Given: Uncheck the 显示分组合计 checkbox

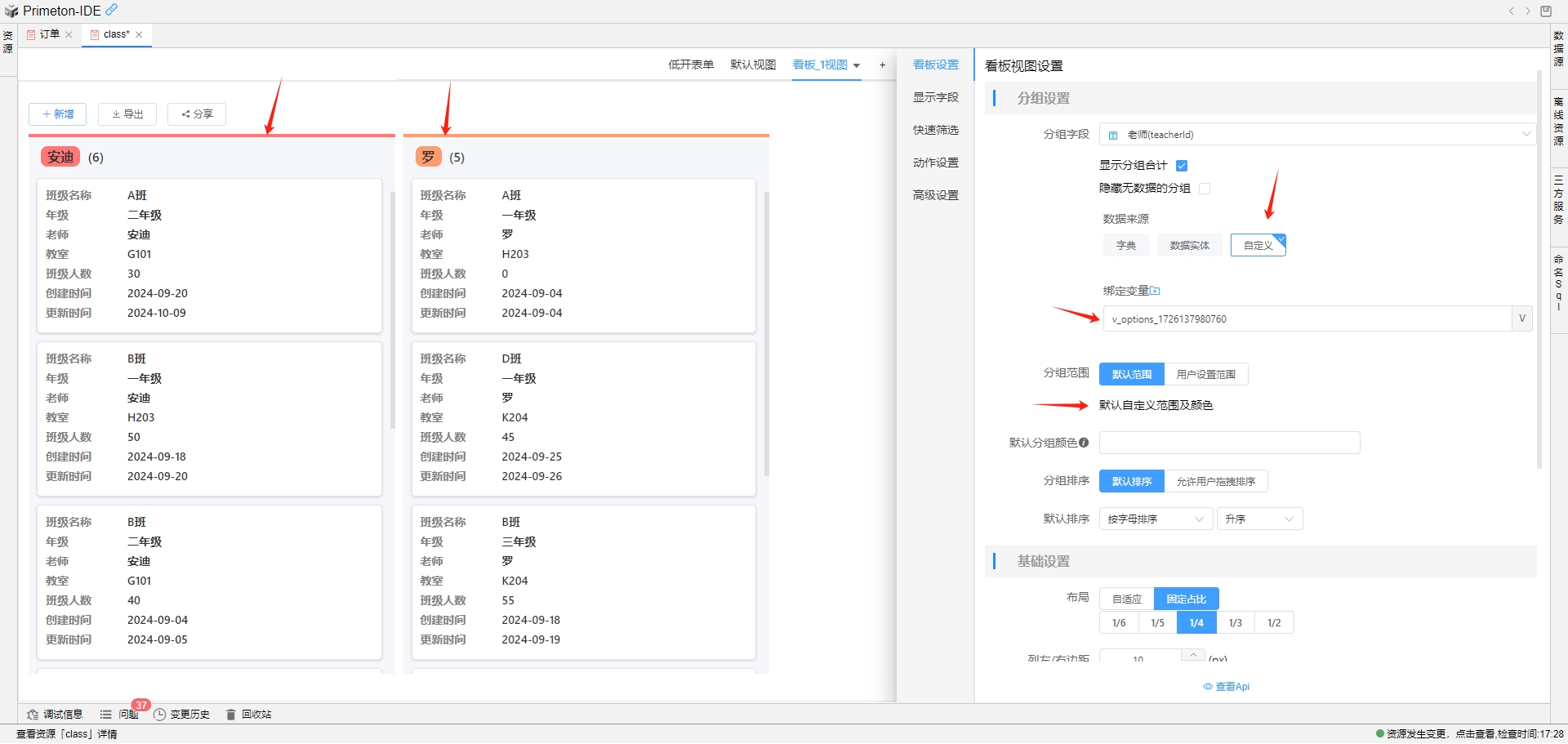Looking at the screenshot, I should click(x=1182, y=166).
